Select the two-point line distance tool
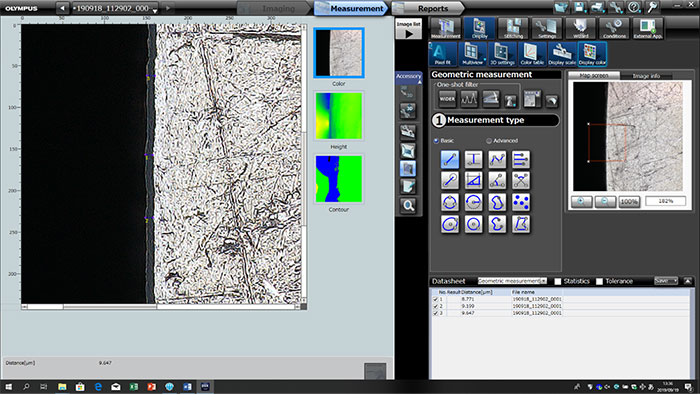Screen dimensions: 700x394 tap(450, 159)
